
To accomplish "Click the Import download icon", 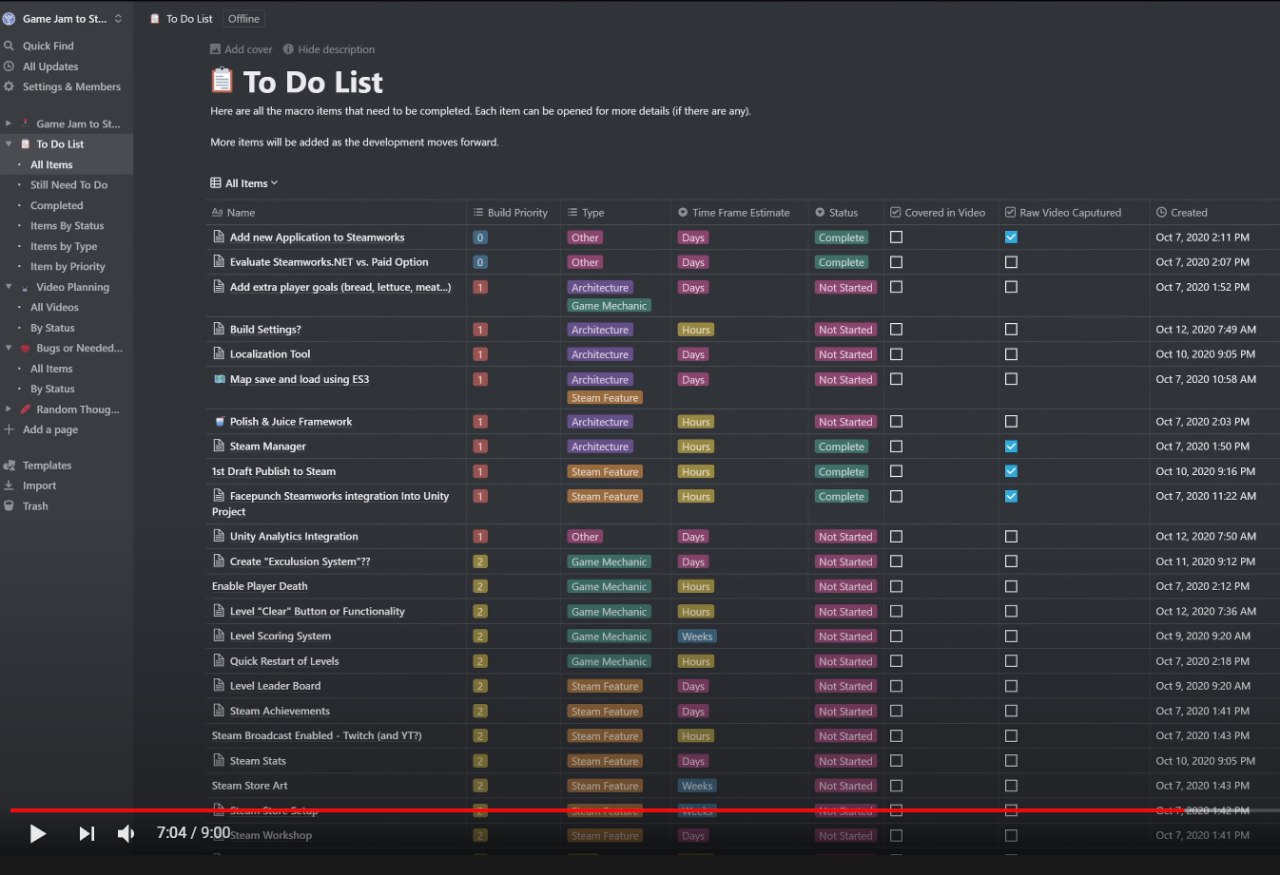I will pos(9,485).
